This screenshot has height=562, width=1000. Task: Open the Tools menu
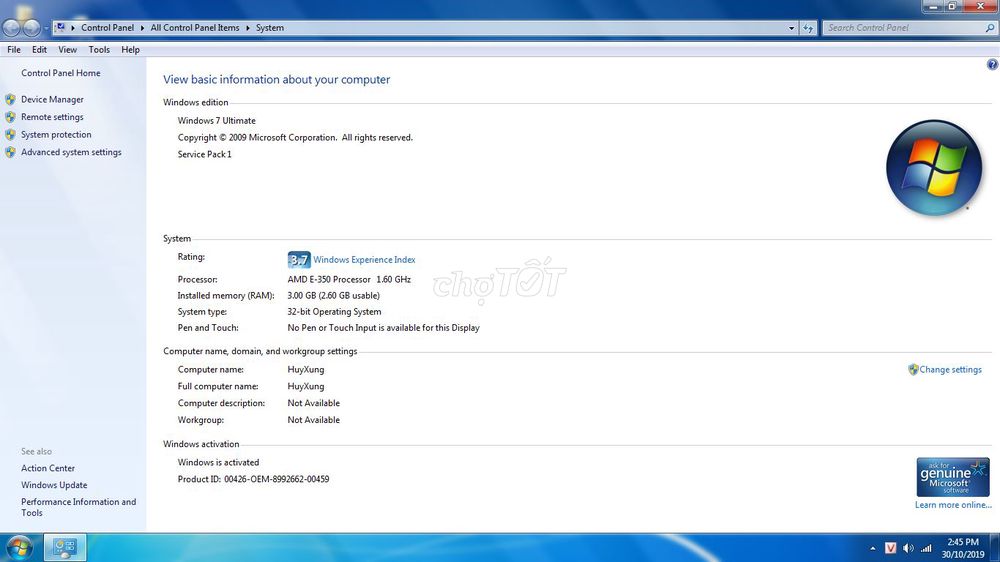tap(99, 50)
